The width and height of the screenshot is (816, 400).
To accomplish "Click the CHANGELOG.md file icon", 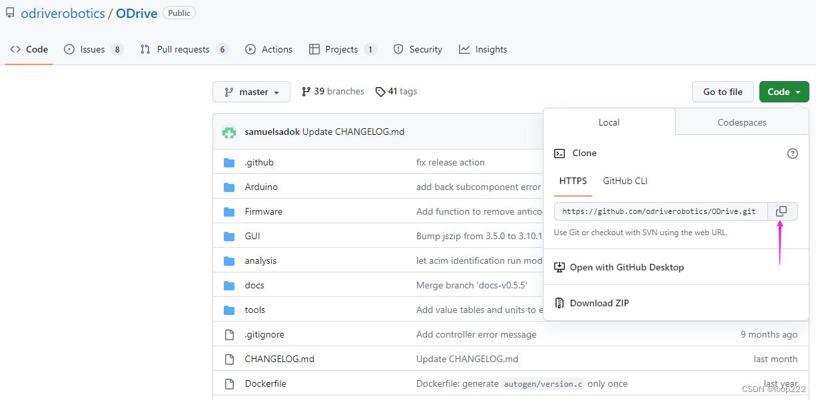I will [x=229, y=359].
